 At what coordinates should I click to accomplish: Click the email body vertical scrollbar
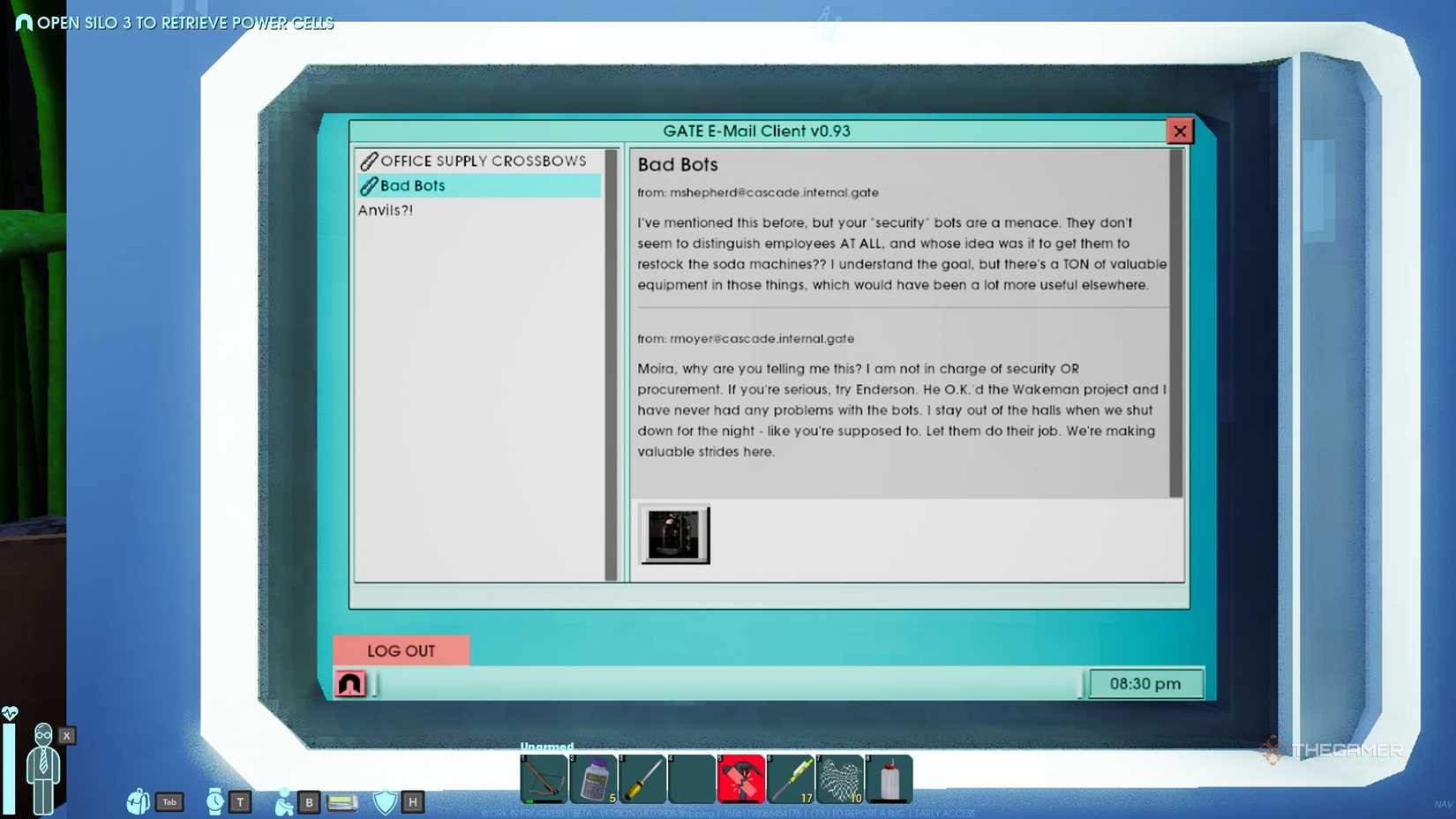point(1175,323)
